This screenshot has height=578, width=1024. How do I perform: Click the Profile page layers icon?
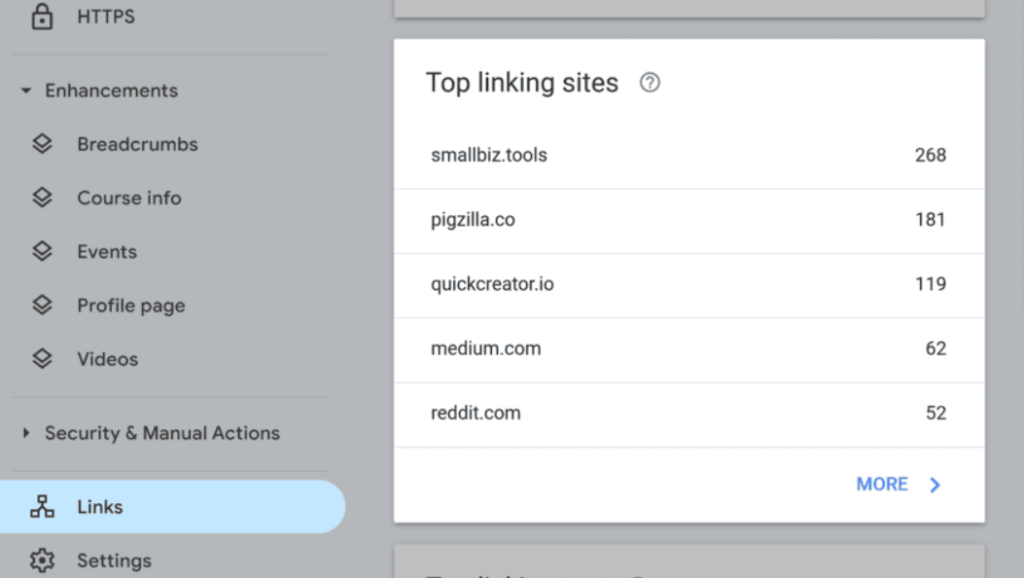pyautogui.click(x=42, y=305)
